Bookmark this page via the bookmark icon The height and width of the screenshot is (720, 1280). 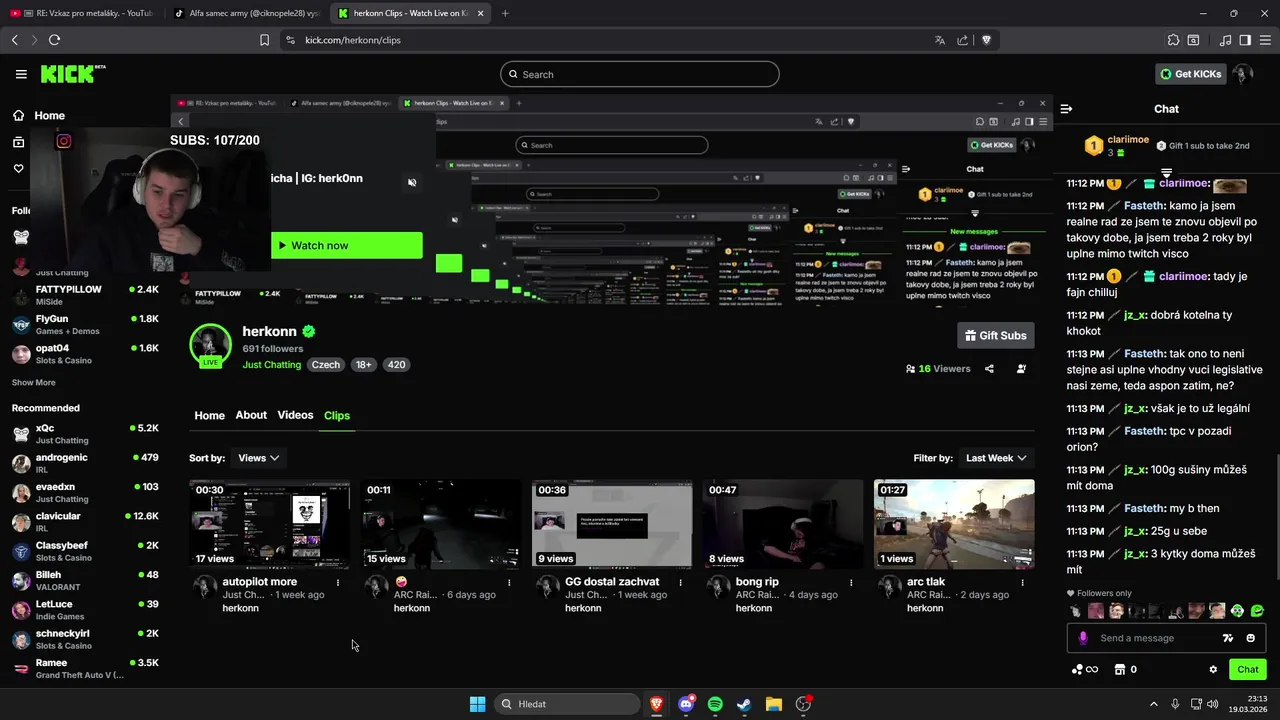click(x=264, y=40)
